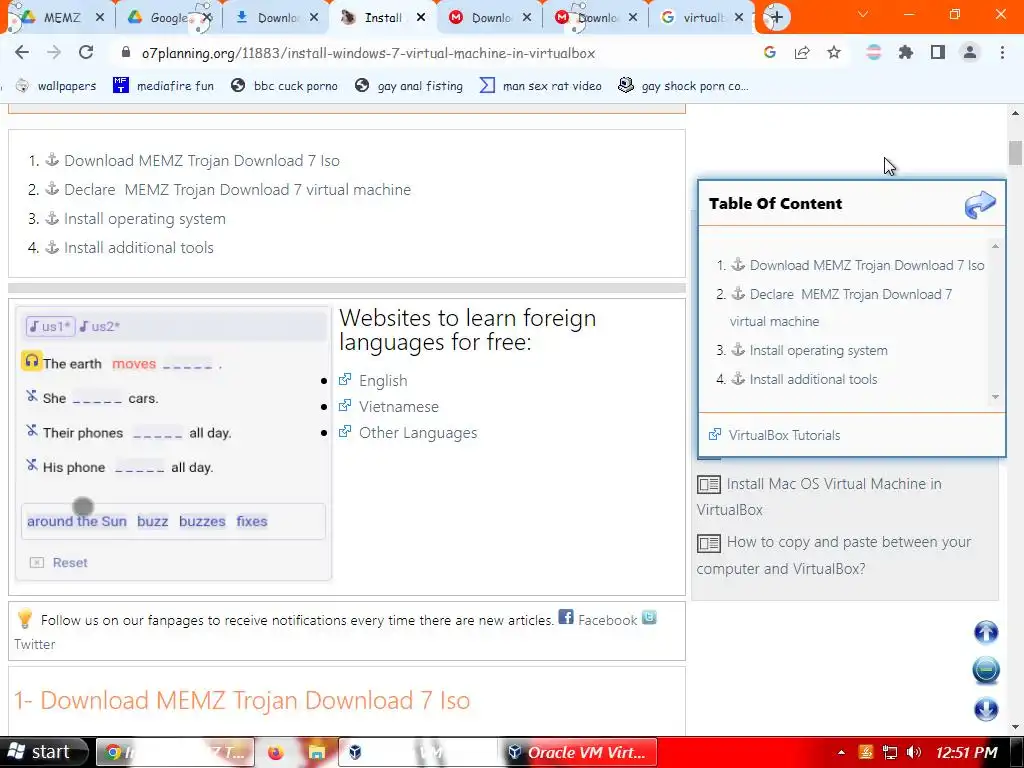Screen dimensions: 1024x768
Task: Click the blue minus circle button
Action: (x=986, y=670)
